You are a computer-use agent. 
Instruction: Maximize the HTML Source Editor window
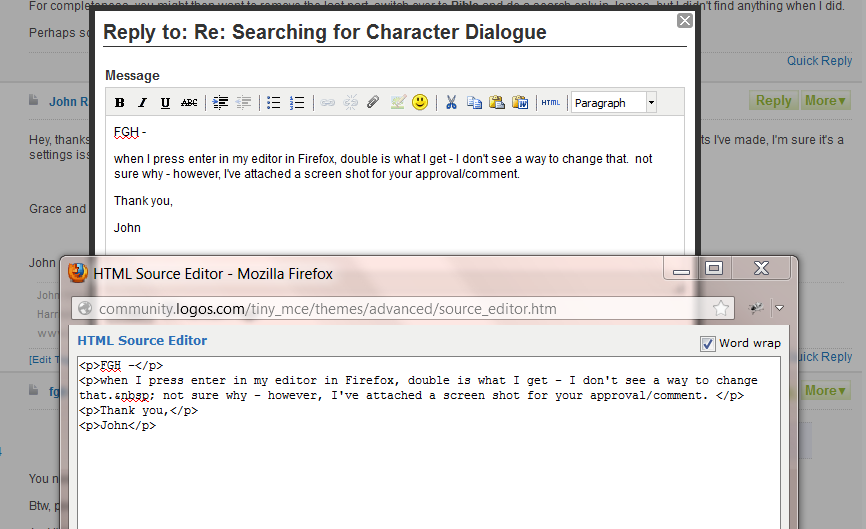coord(714,268)
